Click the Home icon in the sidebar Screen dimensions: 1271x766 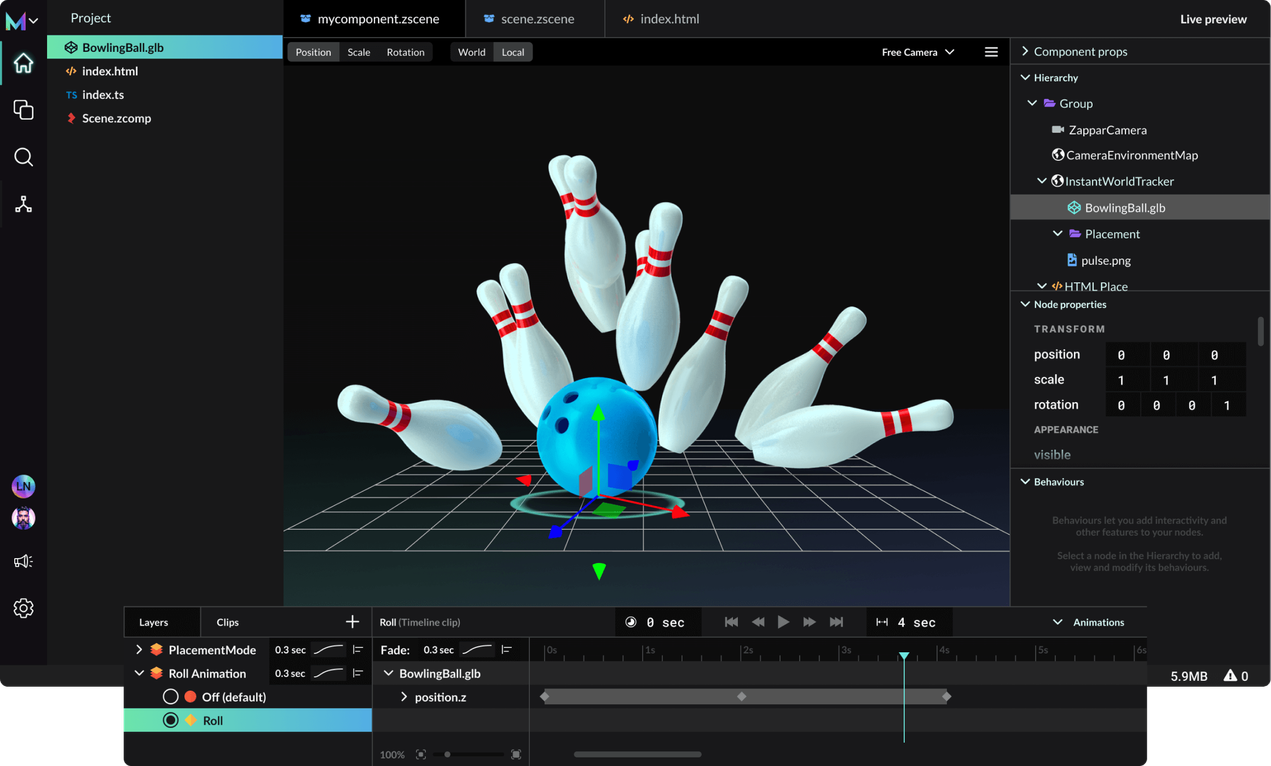pos(23,62)
